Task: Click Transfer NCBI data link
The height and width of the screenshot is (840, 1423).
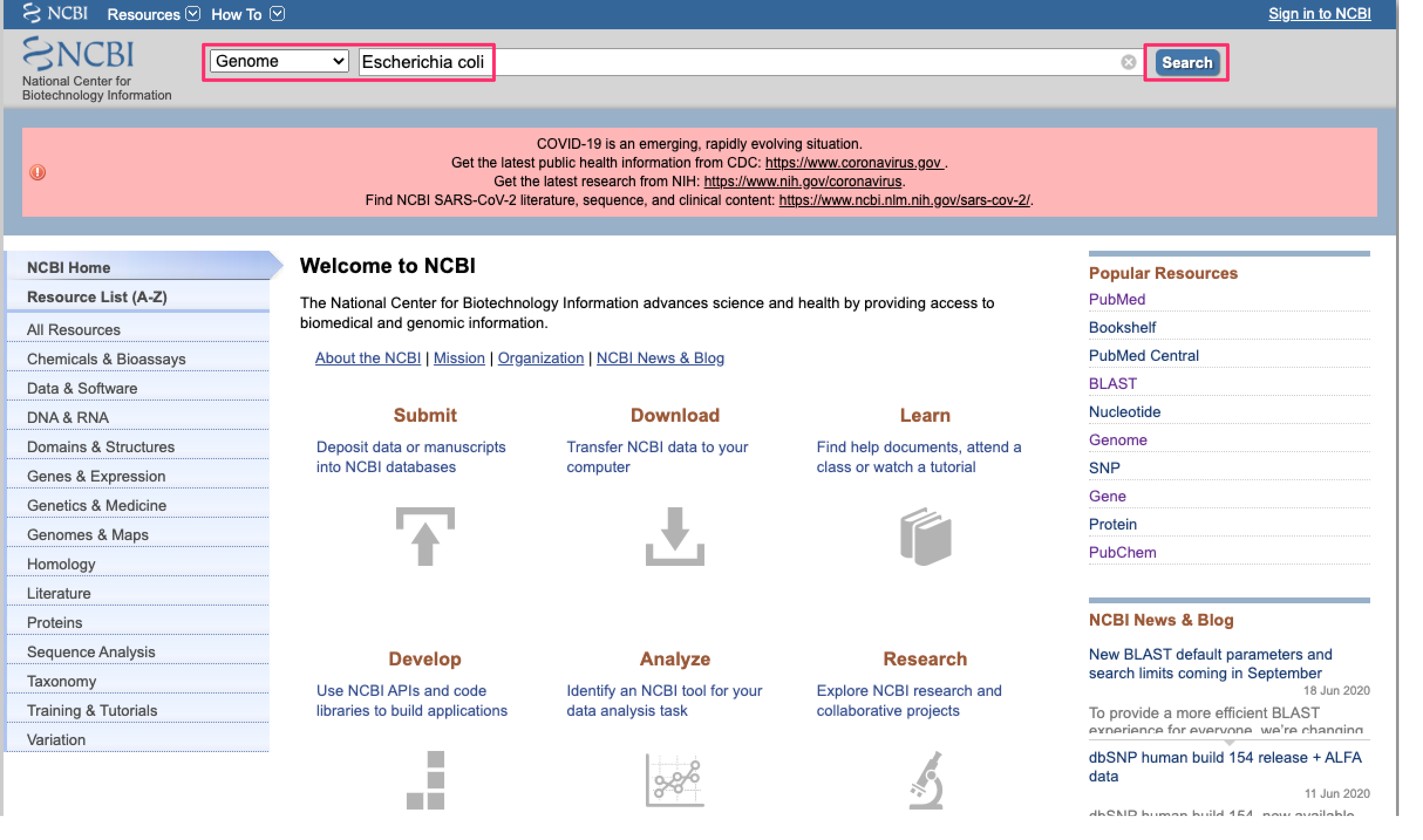Action: pos(658,457)
